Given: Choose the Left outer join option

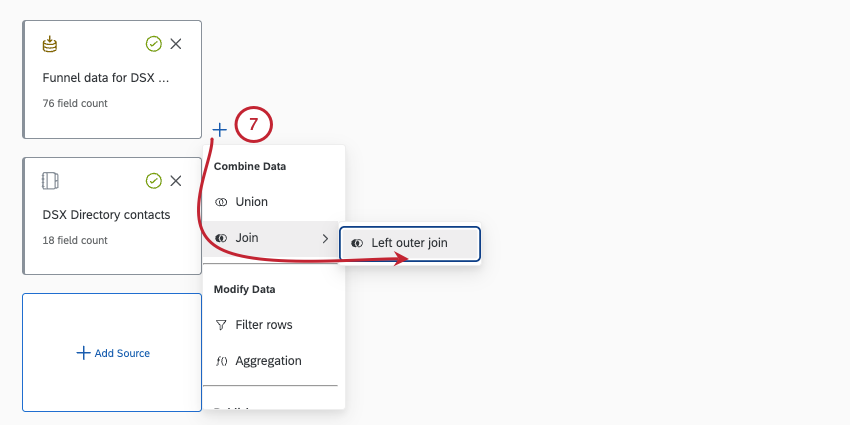Looking at the screenshot, I should click(410, 243).
